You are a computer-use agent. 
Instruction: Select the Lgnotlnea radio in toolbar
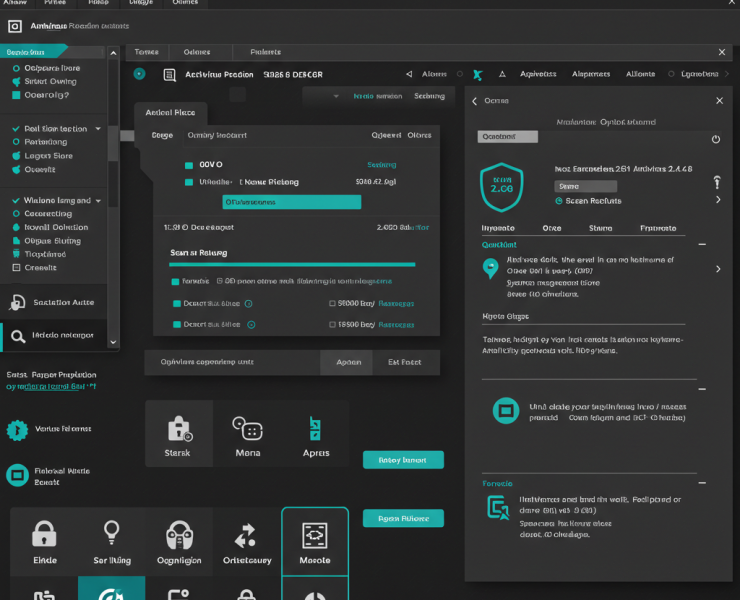(671, 74)
